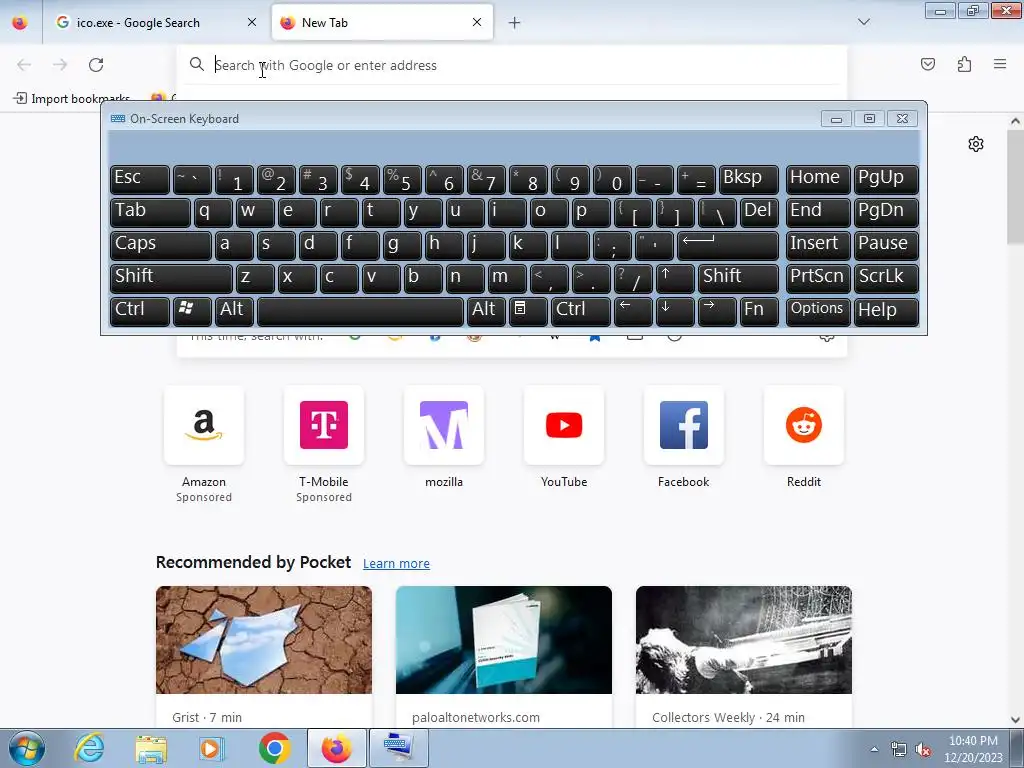Click the space bar on On-Screen Keyboard
The image size is (1024, 768).
click(360, 311)
